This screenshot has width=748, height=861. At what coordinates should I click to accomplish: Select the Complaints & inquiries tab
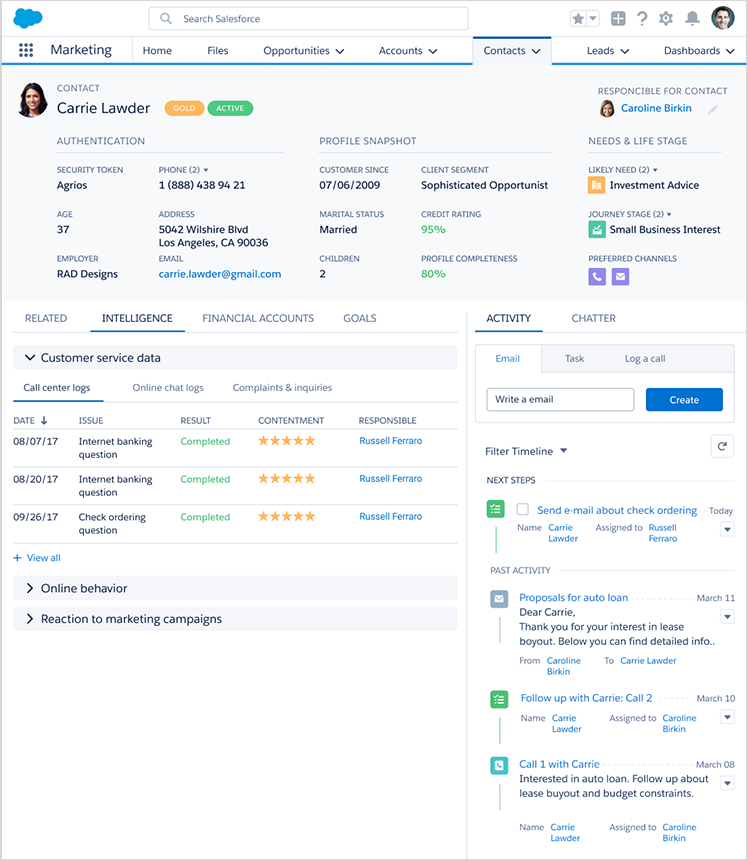click(x=282, y=388)
